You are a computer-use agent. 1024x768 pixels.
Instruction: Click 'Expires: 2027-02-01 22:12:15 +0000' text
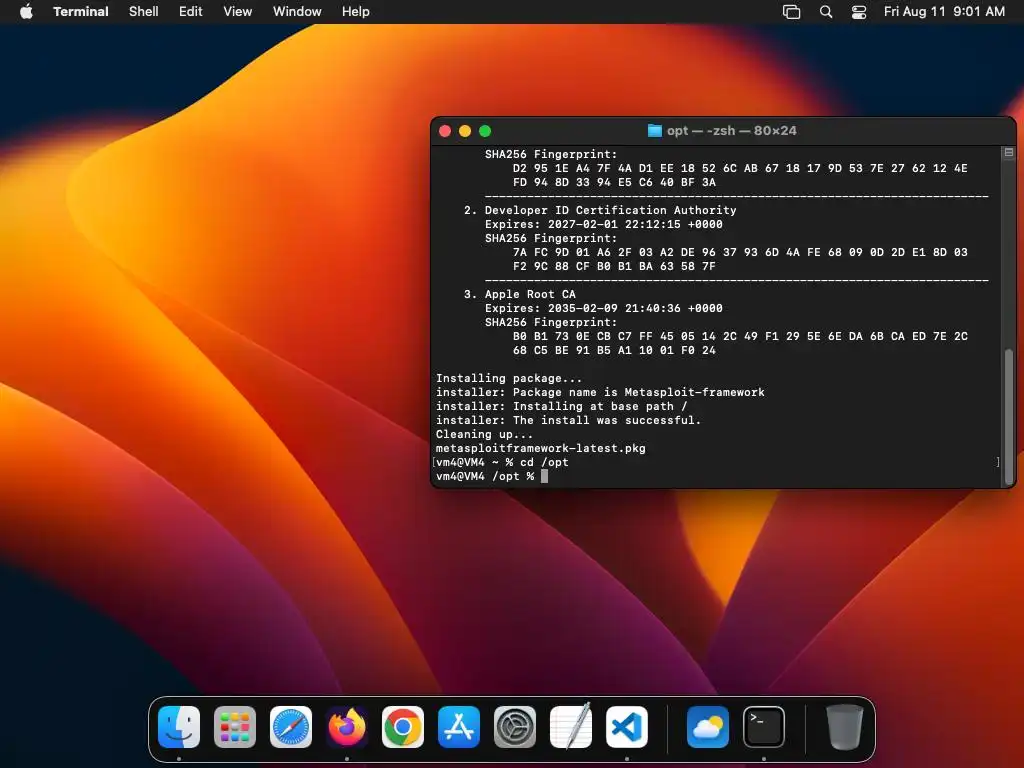[603, 224]
